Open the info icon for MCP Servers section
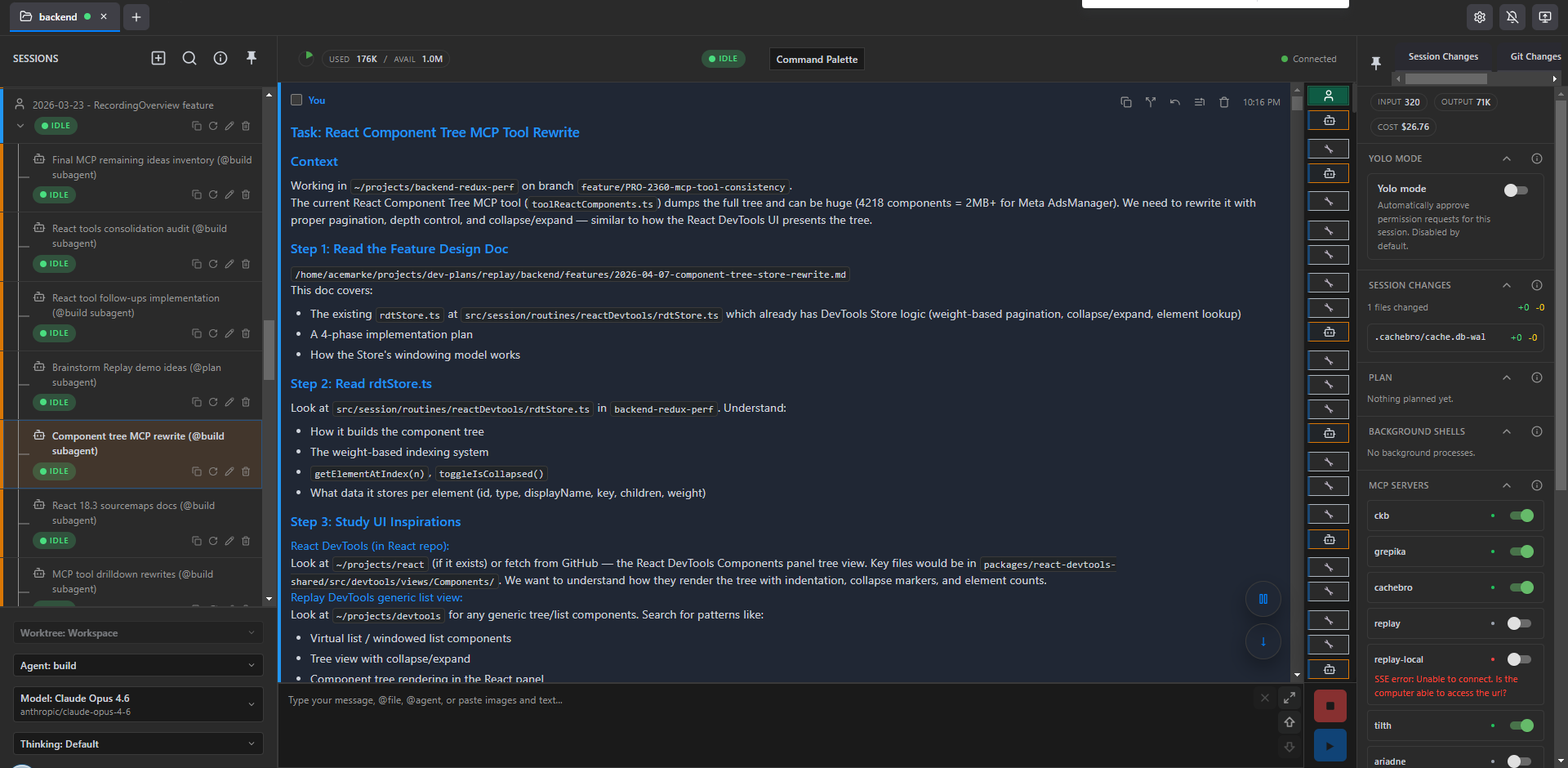The height and width of the screenshot is (768, 1568). point(1537,485)
